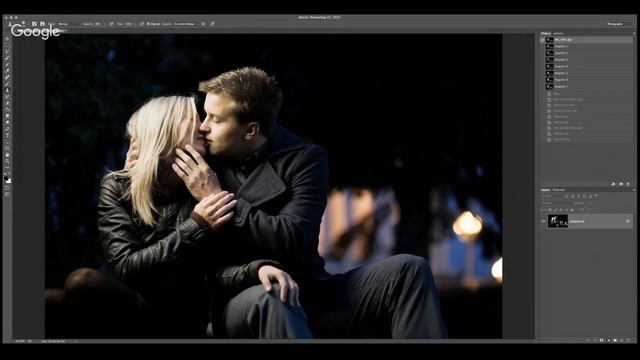Viewport: 640px width, 360px height.
Task: Delete the current history state
Action: 628,184
